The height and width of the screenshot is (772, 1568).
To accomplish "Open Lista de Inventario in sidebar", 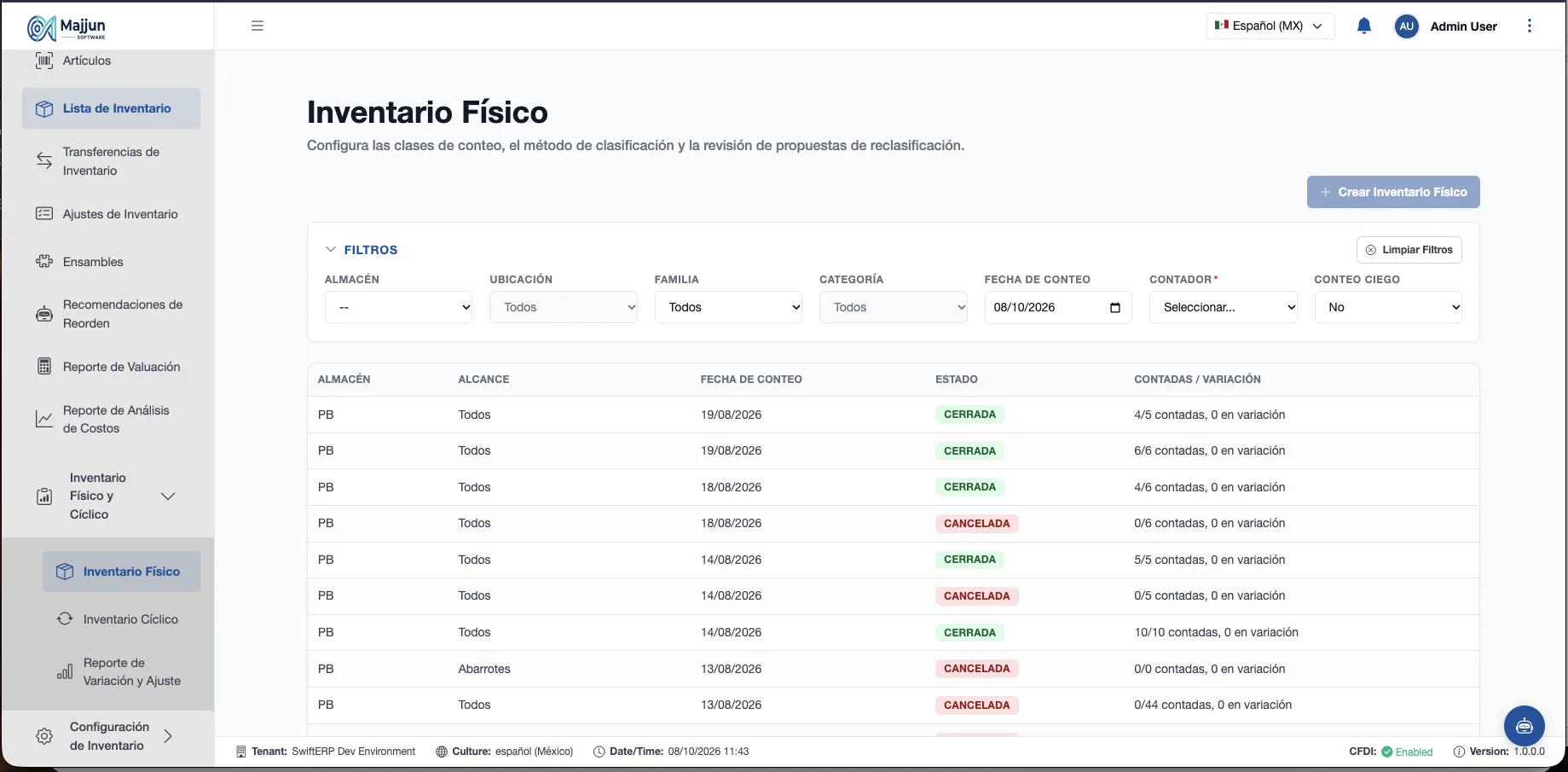I will click(x=112, y=108).
